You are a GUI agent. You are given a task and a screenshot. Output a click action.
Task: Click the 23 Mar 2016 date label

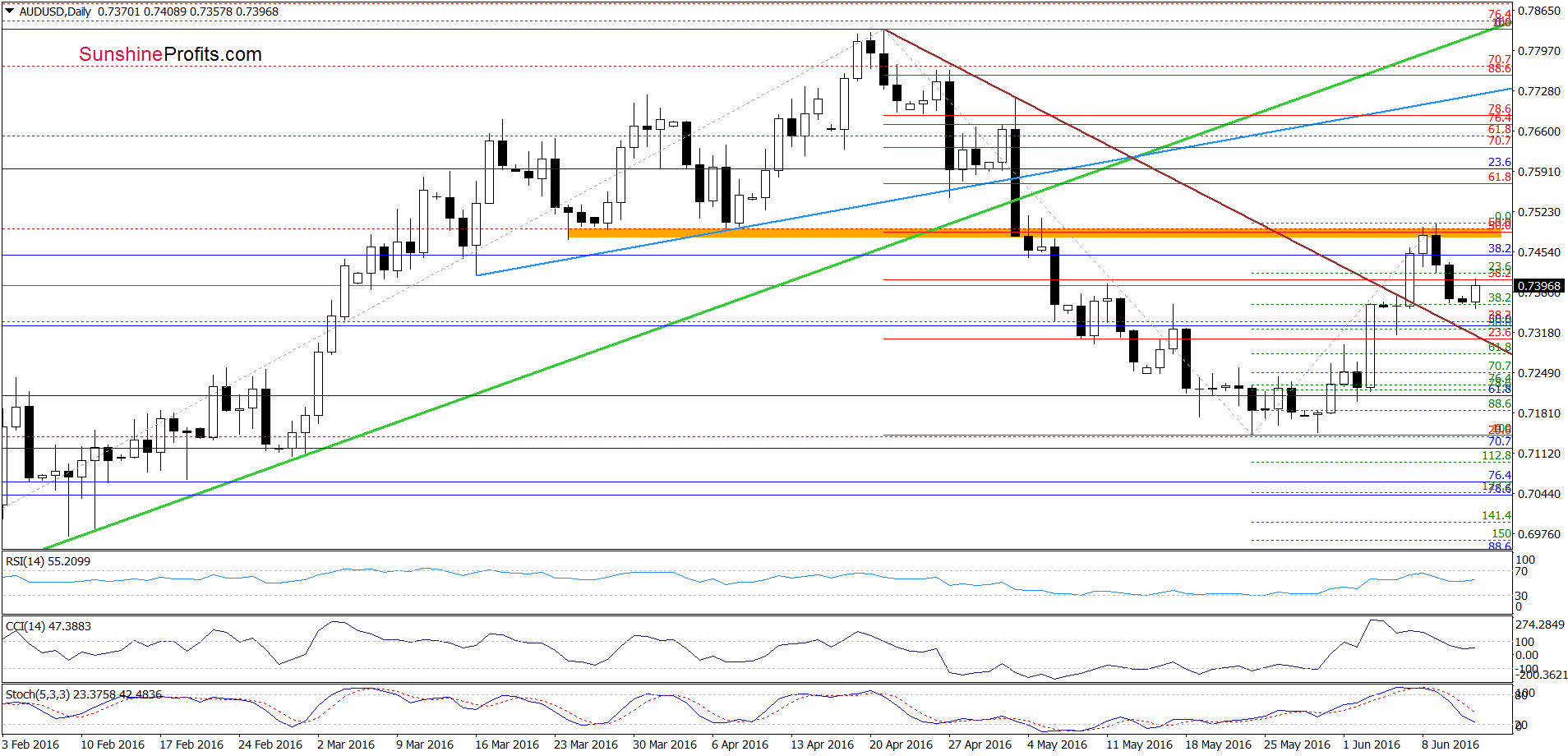[586, 744]
